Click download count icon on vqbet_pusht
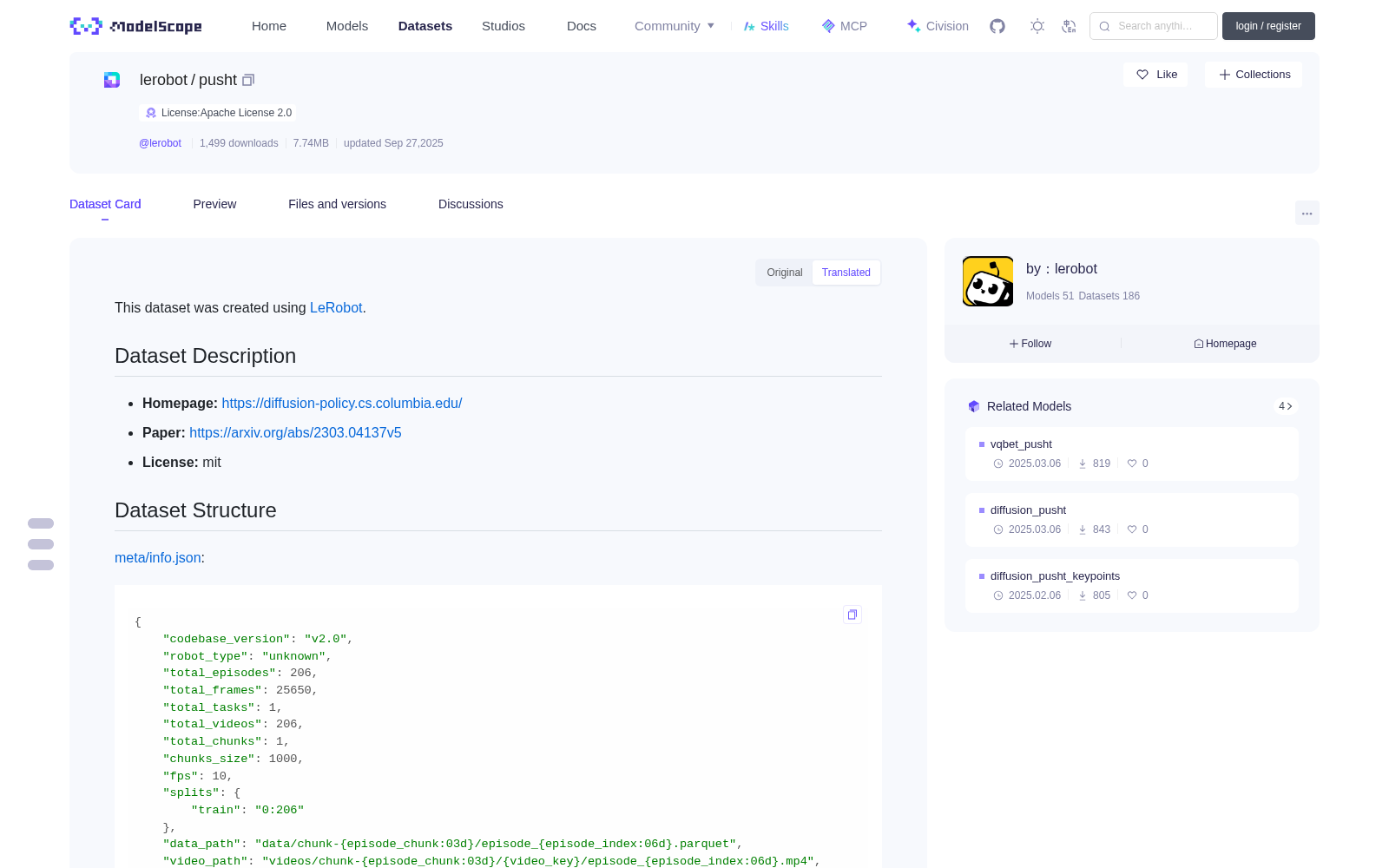The image size is (1389, 868). (1083, 464)
